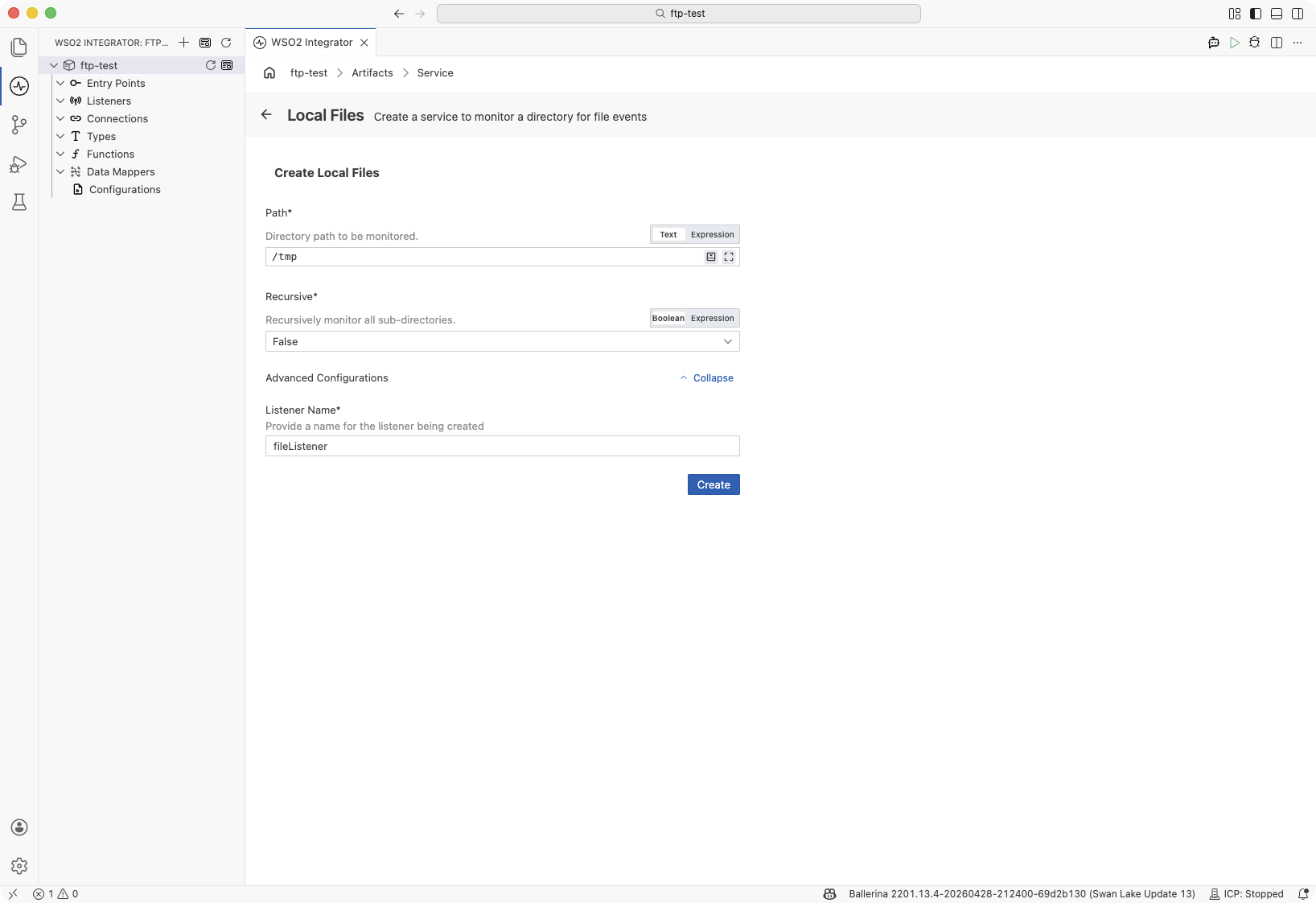Expand the Path editor fullscreen icon
Viewport: 1316px width, 903px height.
(x=729, y=257)
